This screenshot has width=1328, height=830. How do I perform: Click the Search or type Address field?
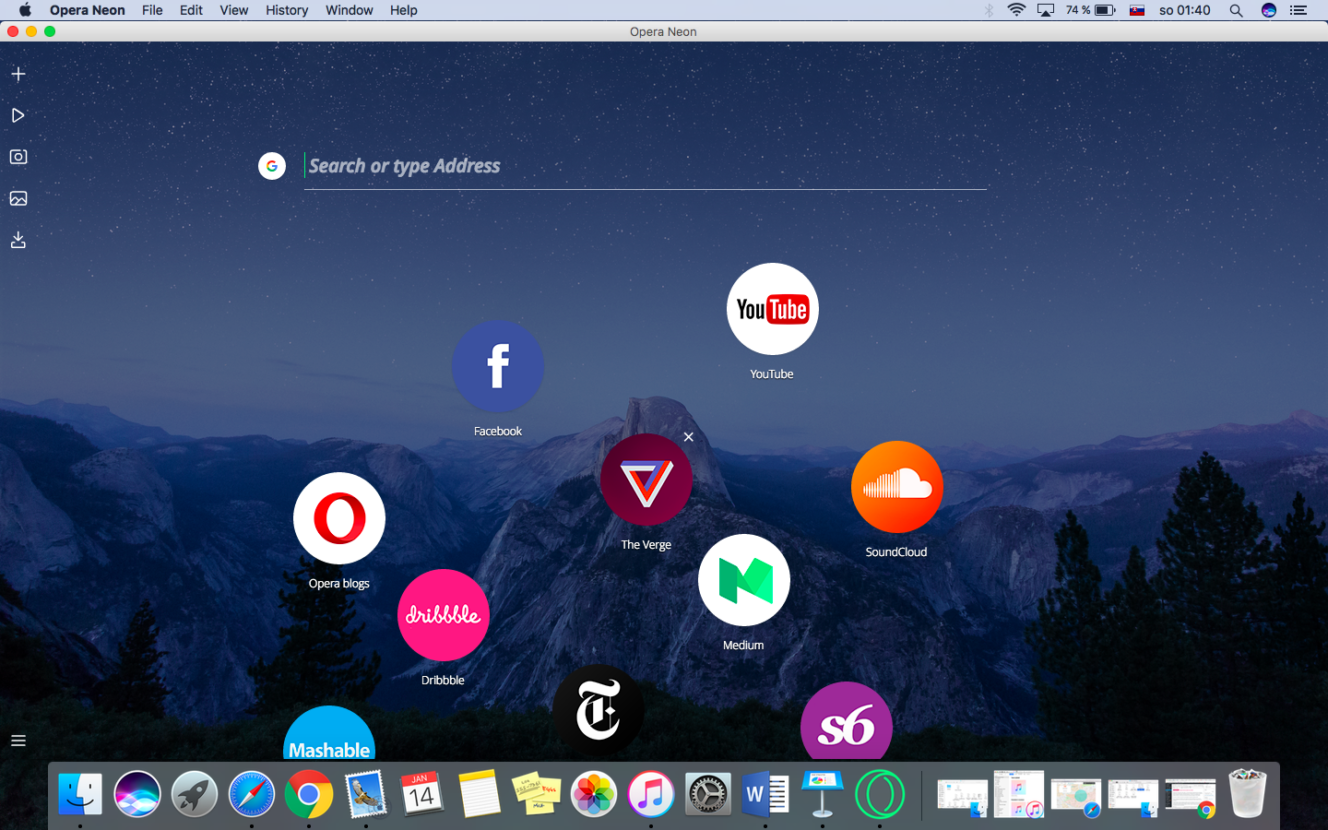point(645,166)
